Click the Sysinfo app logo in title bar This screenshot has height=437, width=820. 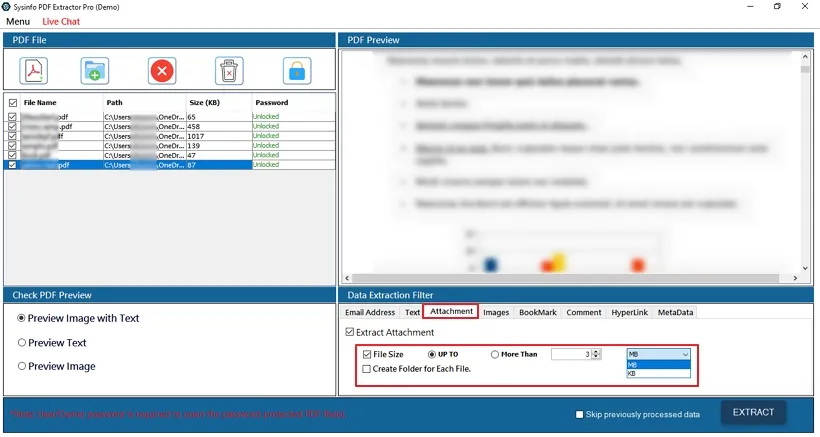click(6, 7)
